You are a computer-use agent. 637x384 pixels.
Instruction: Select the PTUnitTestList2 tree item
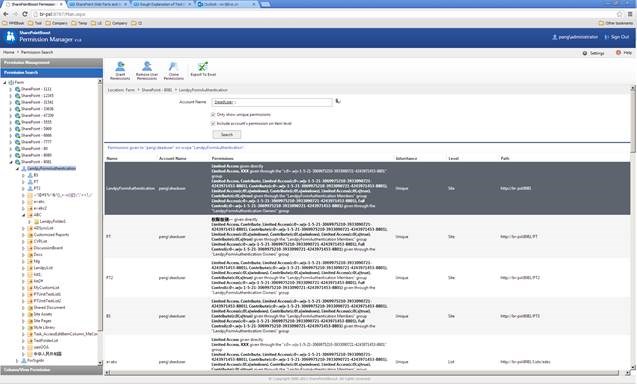point(48,301)
